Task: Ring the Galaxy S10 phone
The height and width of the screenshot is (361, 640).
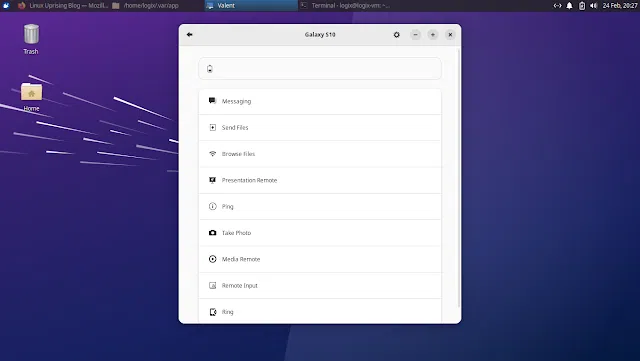Action: coord(320,311)
